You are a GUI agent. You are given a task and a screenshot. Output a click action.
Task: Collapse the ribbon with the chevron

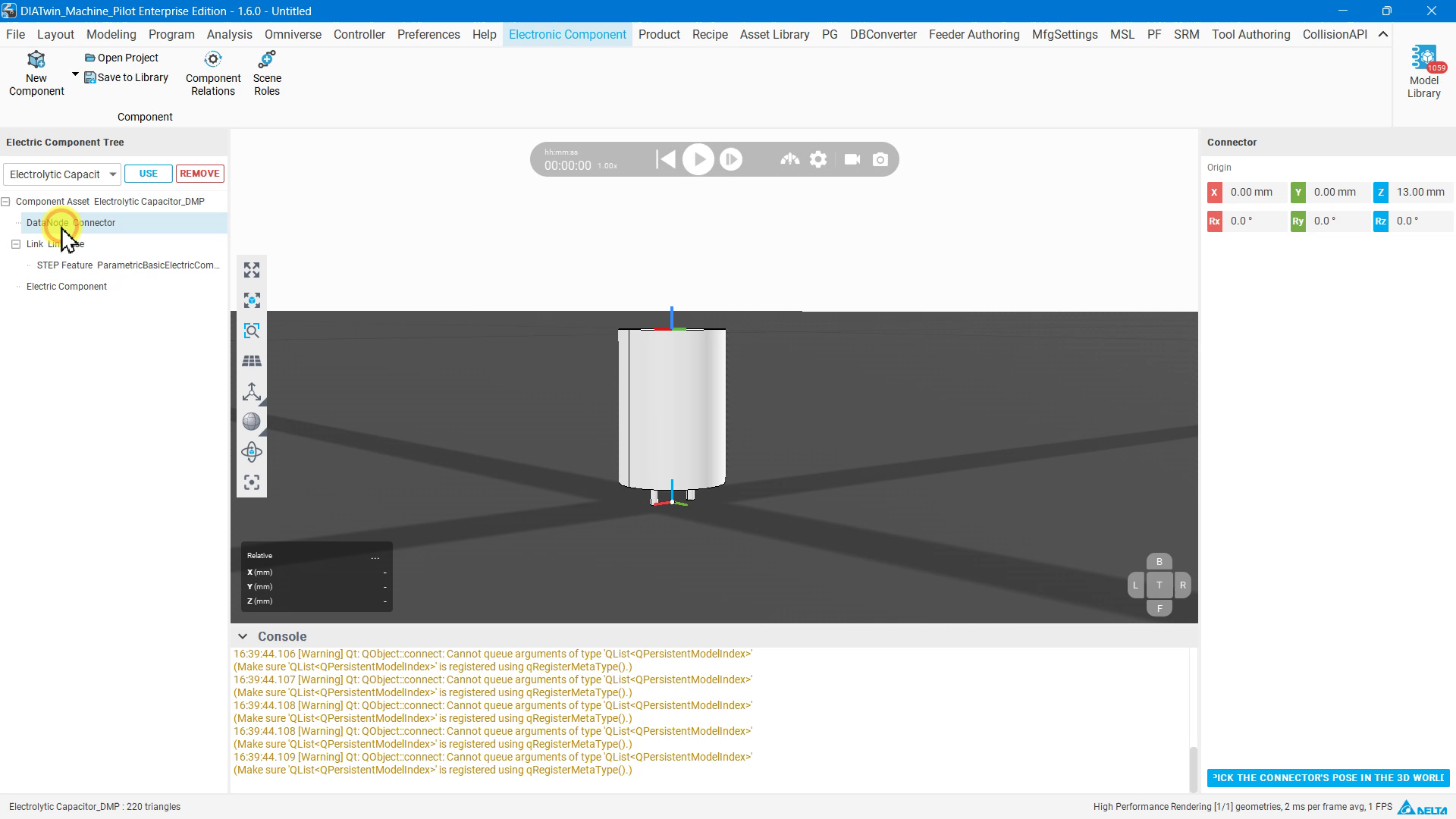point(1383,34)
